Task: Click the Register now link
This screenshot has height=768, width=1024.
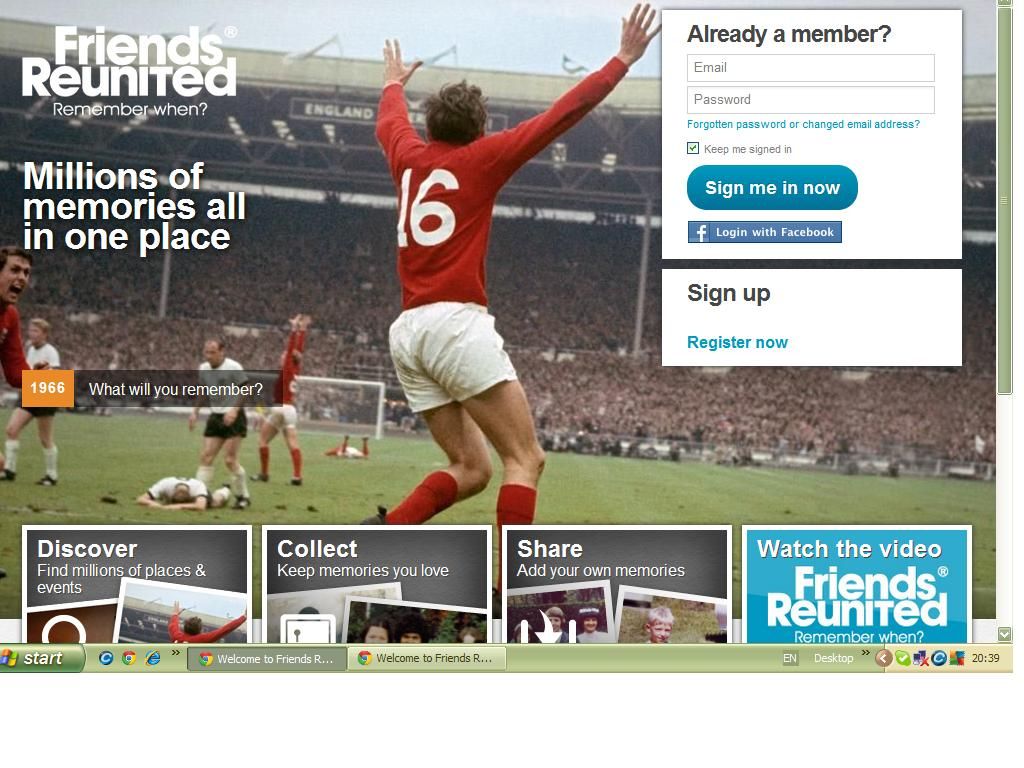Action: point(737,342)
